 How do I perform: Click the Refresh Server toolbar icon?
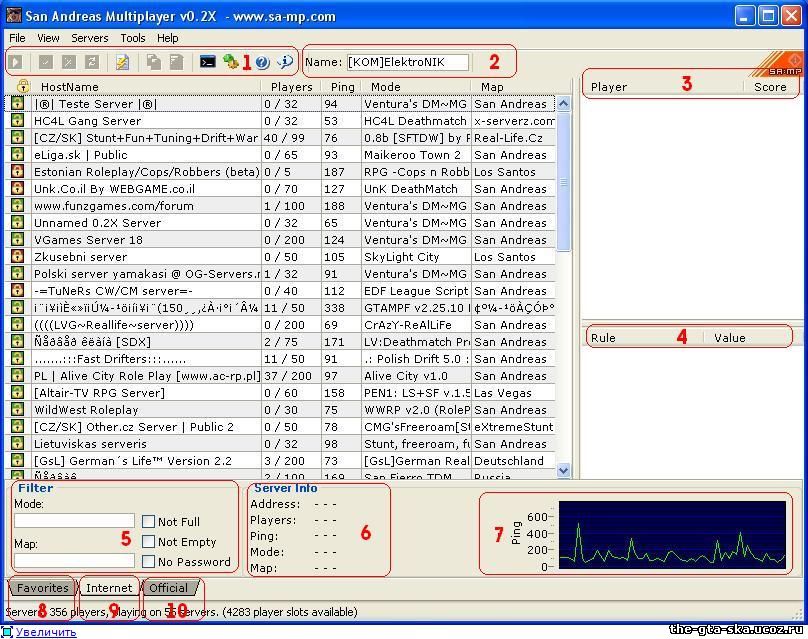click(92, 62)
